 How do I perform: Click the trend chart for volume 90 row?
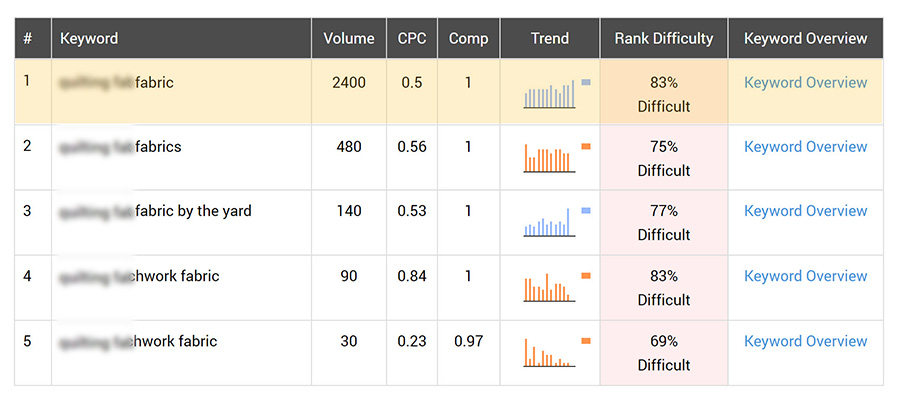(549, 287)
